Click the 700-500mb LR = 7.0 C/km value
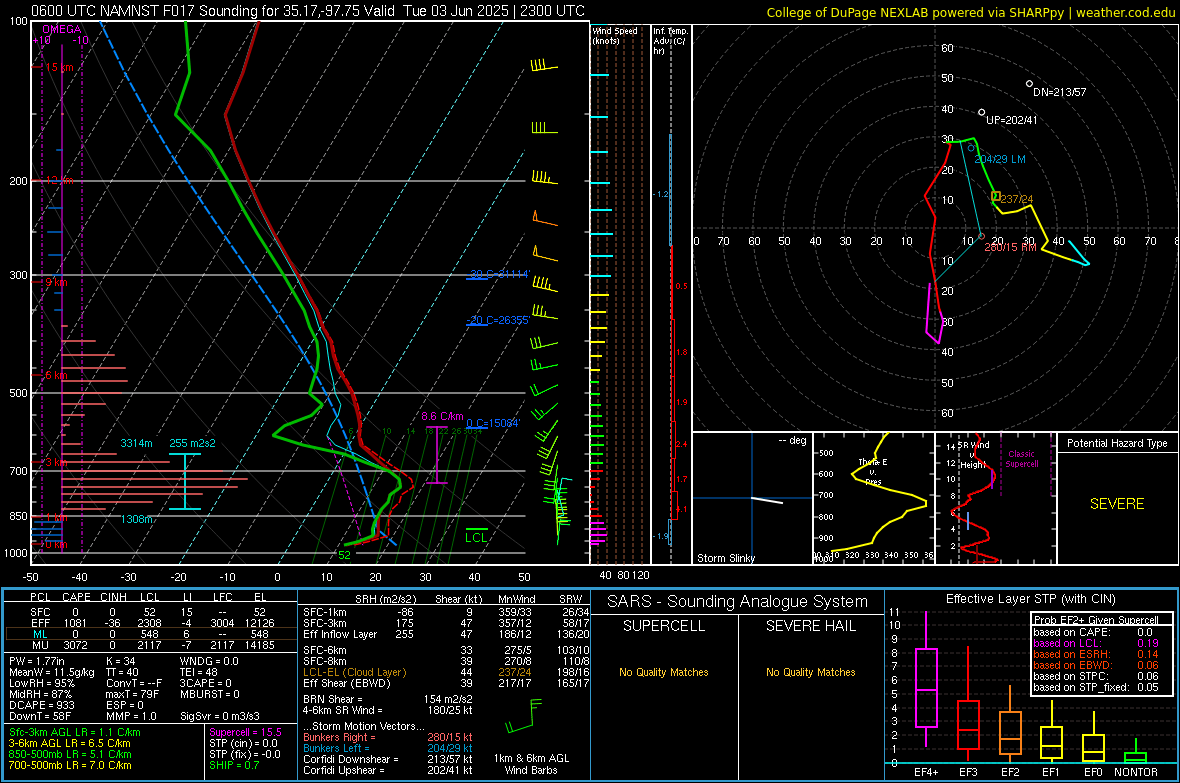Screen dimensions: 1180x783 click(x=70, y=765)
